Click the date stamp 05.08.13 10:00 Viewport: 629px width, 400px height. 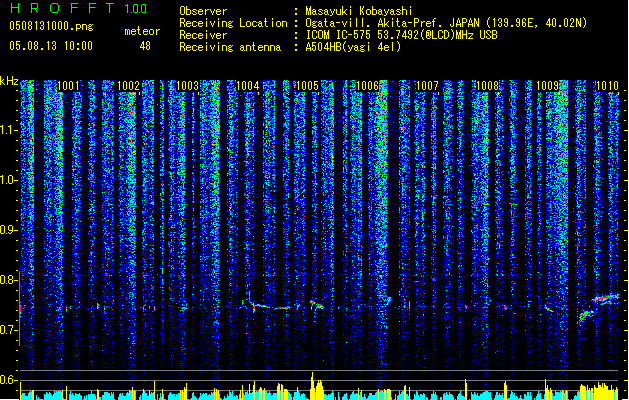click(x=51, y=46)
